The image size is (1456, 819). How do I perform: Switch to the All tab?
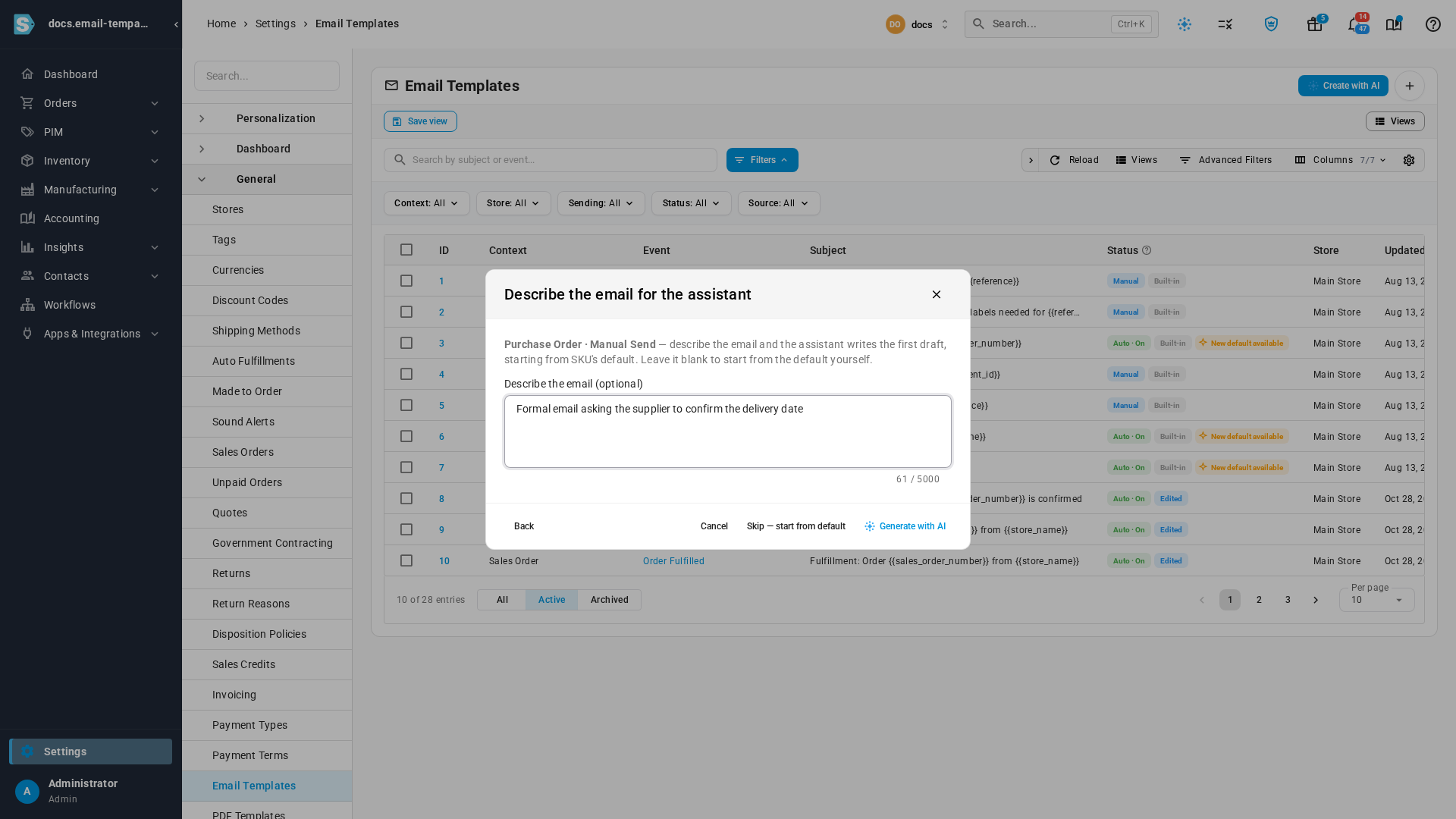[x=502, y=600]
